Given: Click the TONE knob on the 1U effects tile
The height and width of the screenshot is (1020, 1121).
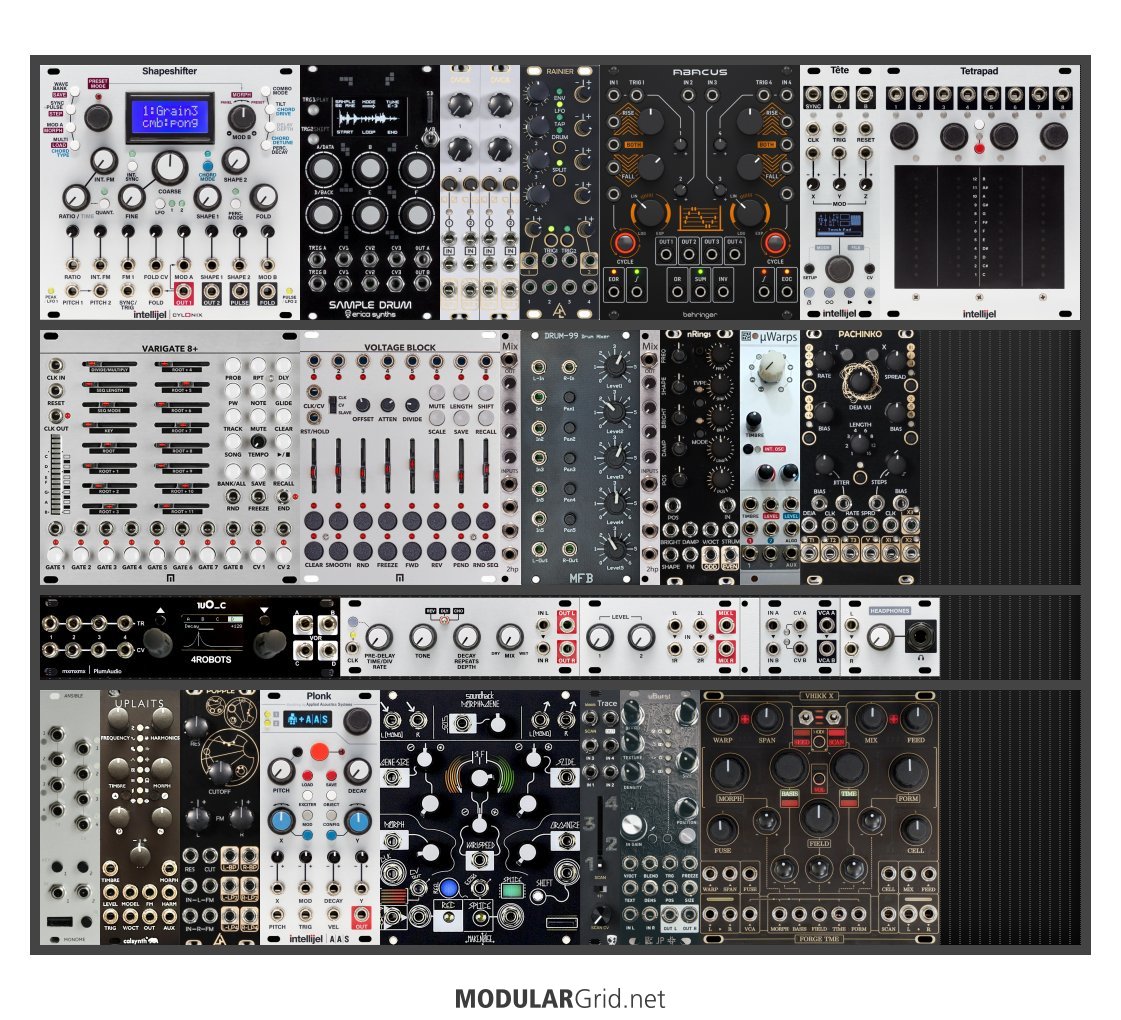Looking at the screenshot, I should (423, 636).
